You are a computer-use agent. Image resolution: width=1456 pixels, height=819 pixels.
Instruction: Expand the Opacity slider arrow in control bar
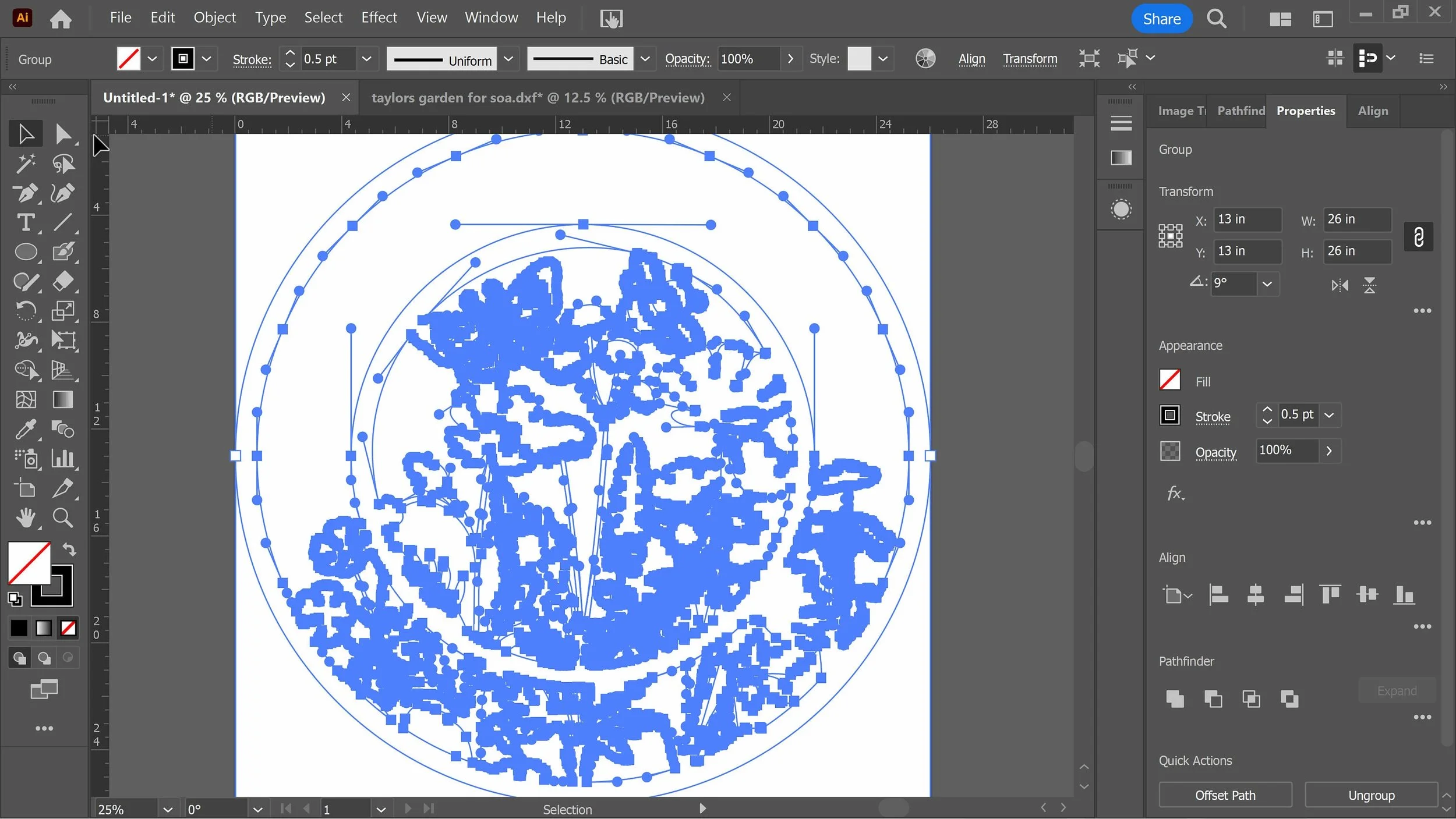tap(790, 59)
